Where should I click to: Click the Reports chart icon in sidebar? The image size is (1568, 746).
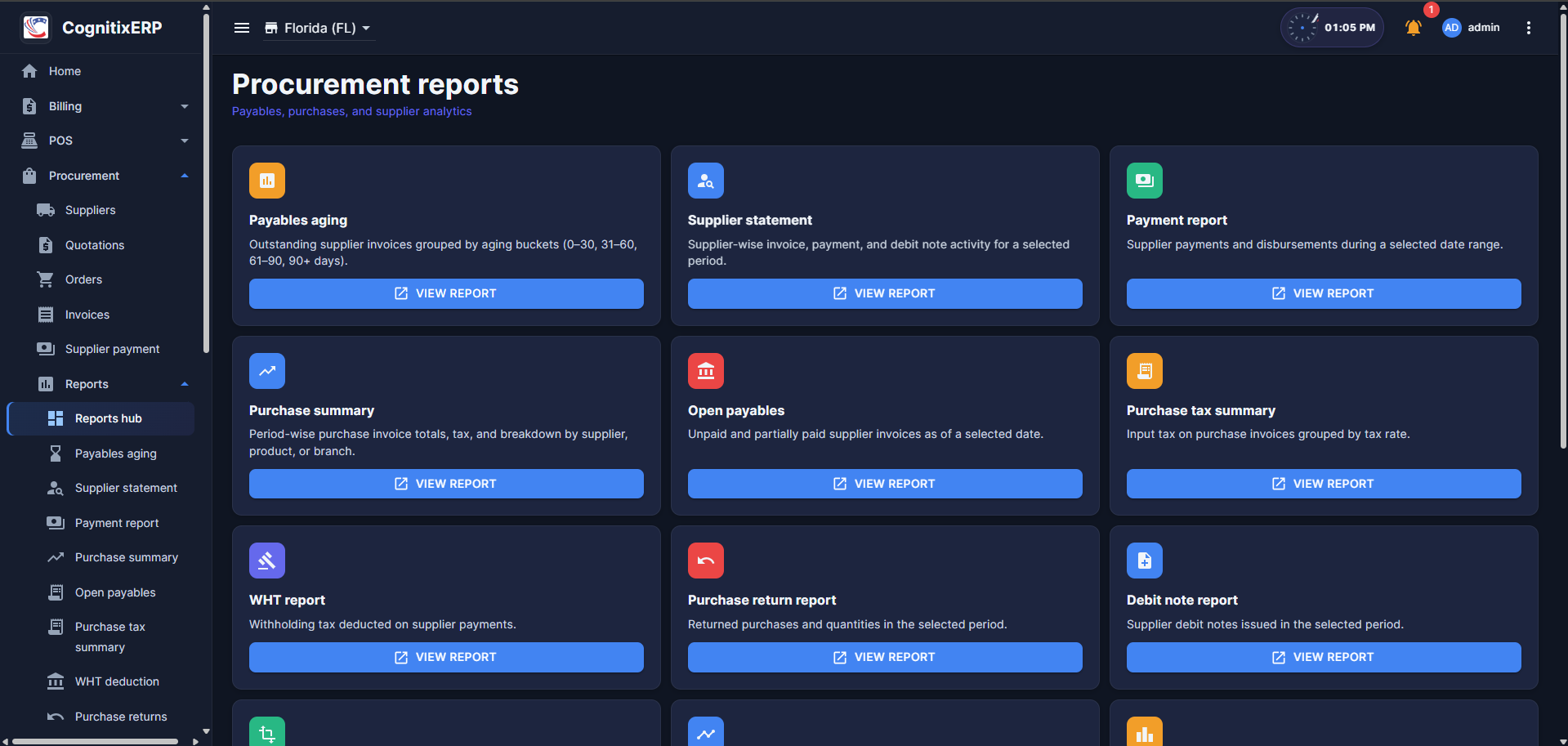pos(46,384)
